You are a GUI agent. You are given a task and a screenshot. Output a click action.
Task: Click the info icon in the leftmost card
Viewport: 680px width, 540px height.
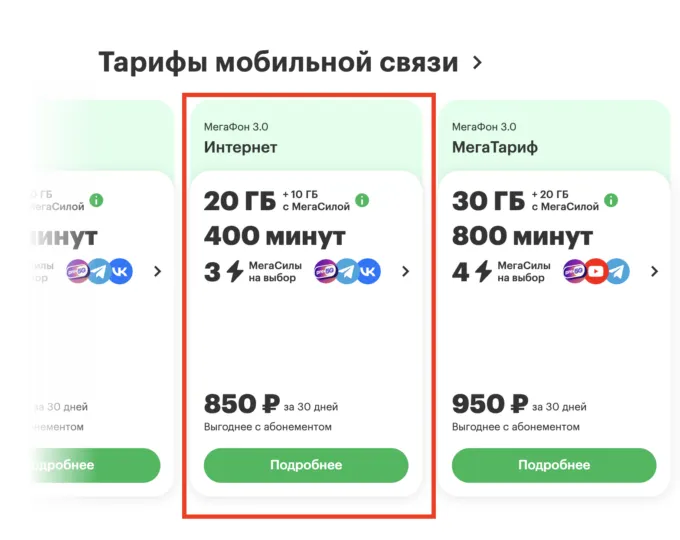(x=96, y=200)
